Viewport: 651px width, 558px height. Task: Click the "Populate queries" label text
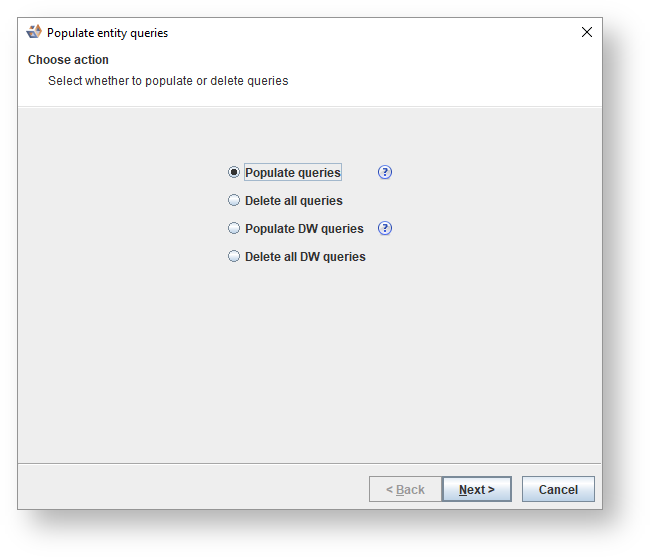(293, 173)
